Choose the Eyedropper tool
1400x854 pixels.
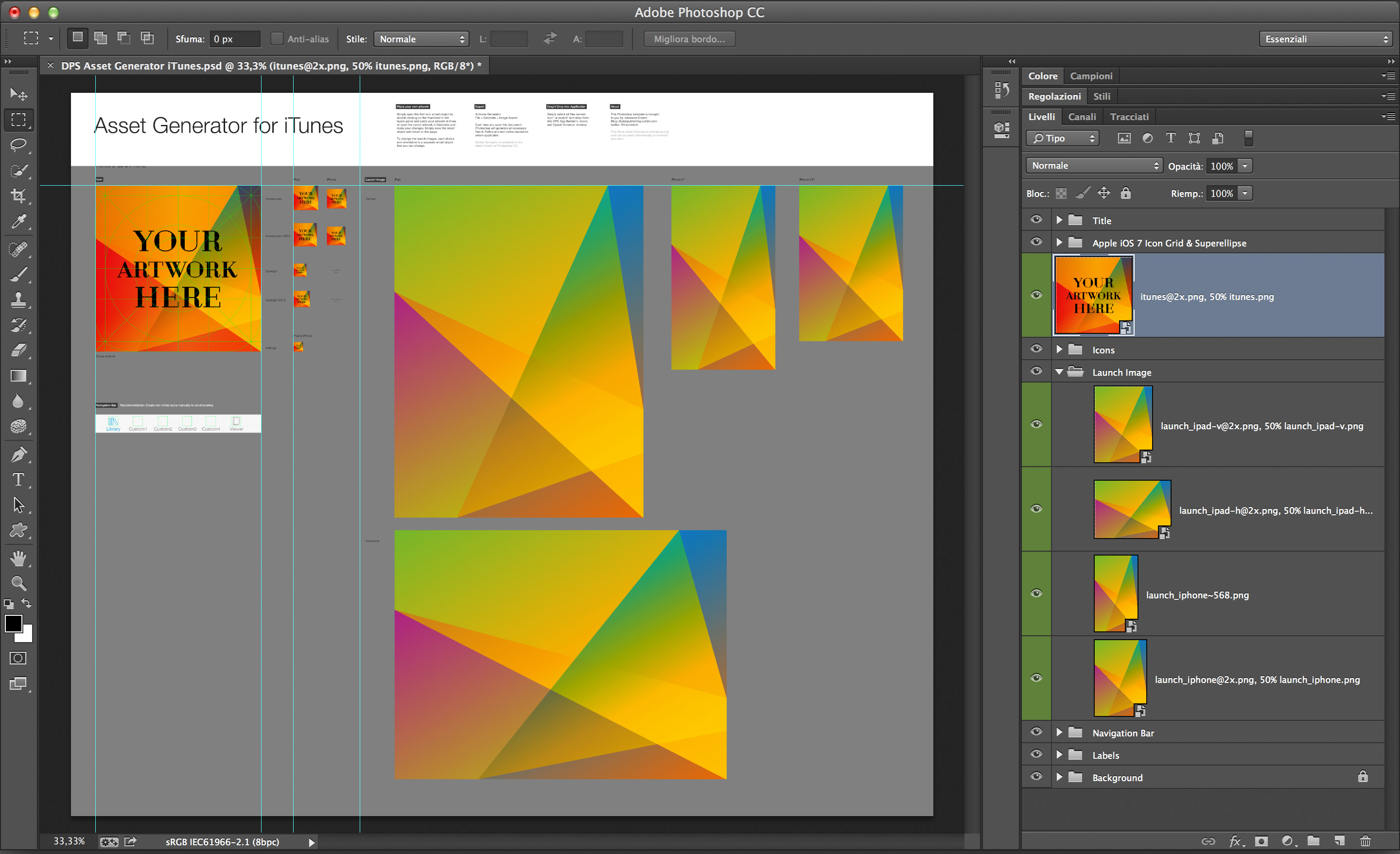click(18, 222)
